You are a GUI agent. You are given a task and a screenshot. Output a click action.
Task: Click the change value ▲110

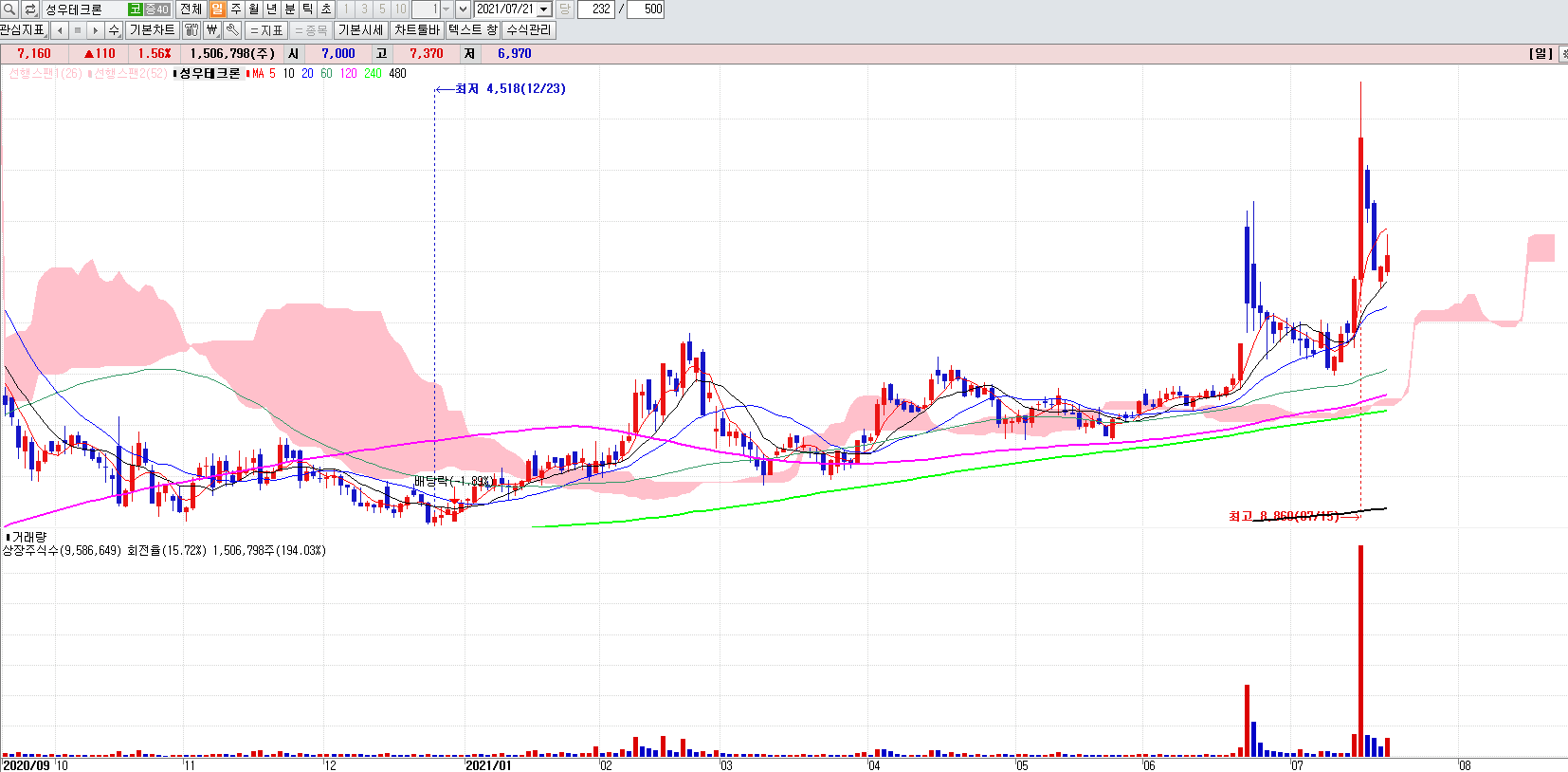click(100, 54)
